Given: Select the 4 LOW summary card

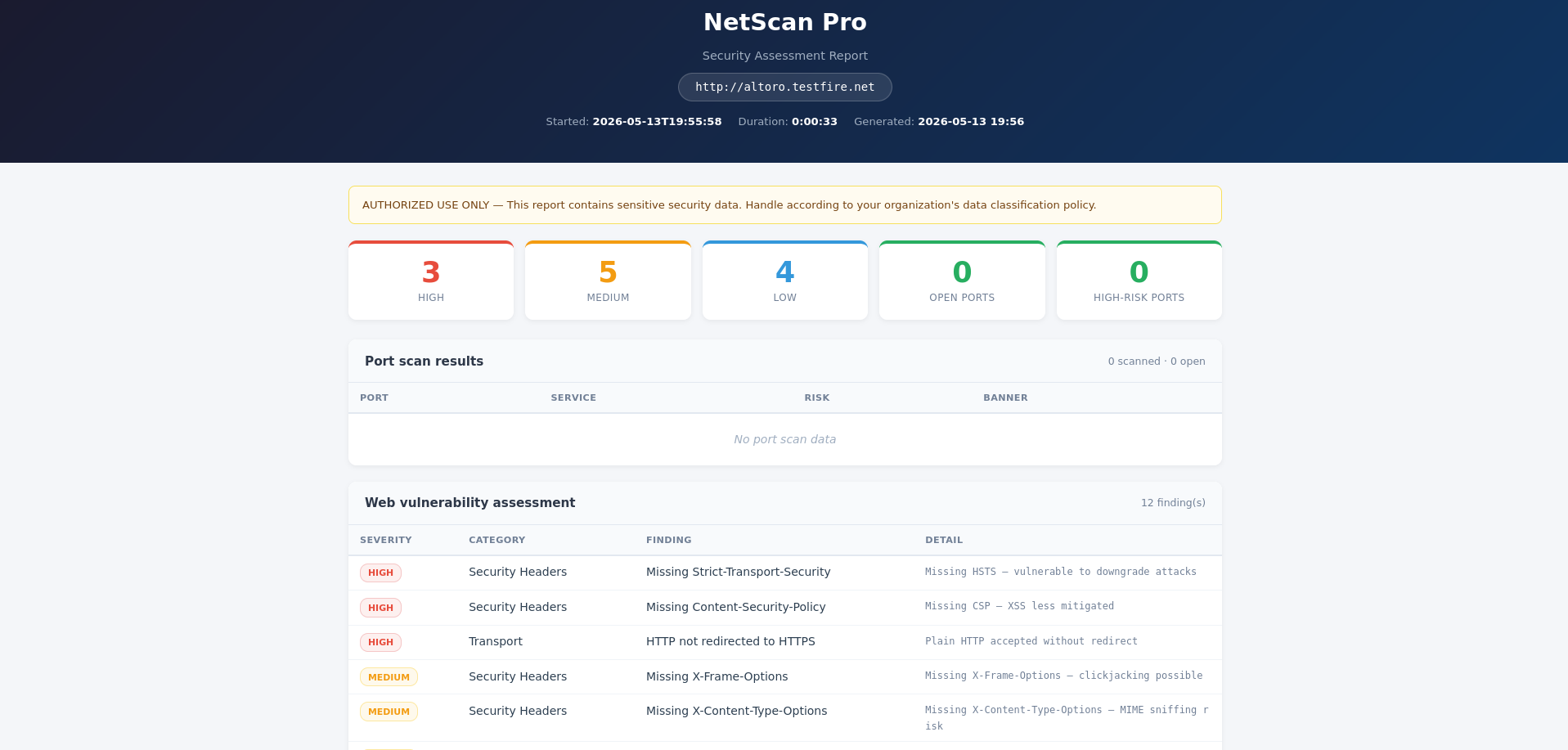Looking at the screenshot, I should pyautogui.click(x=784, y=280).
